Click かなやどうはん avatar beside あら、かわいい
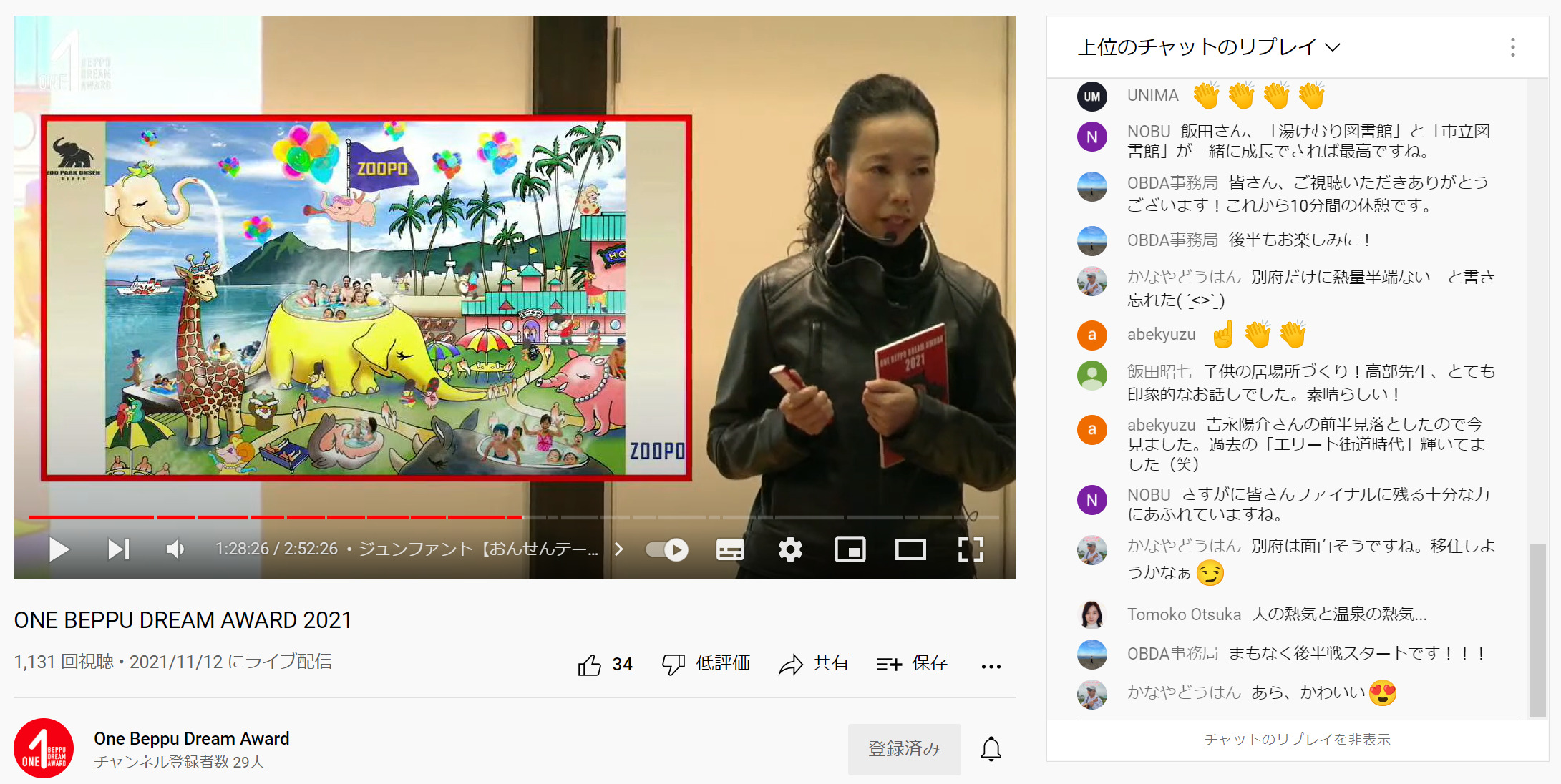 coord(1092,694)
